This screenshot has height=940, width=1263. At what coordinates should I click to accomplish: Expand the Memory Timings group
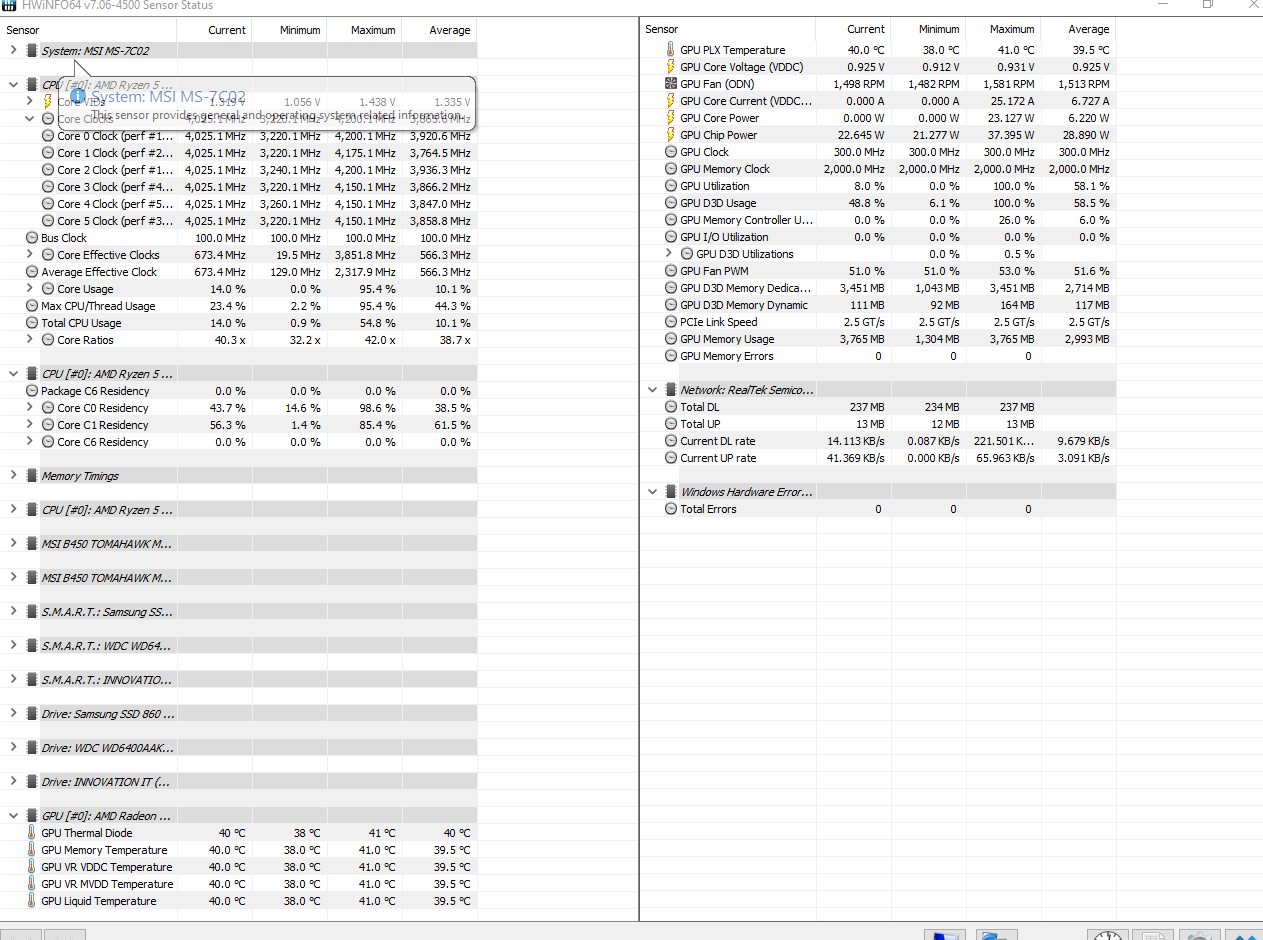(13, 476)
